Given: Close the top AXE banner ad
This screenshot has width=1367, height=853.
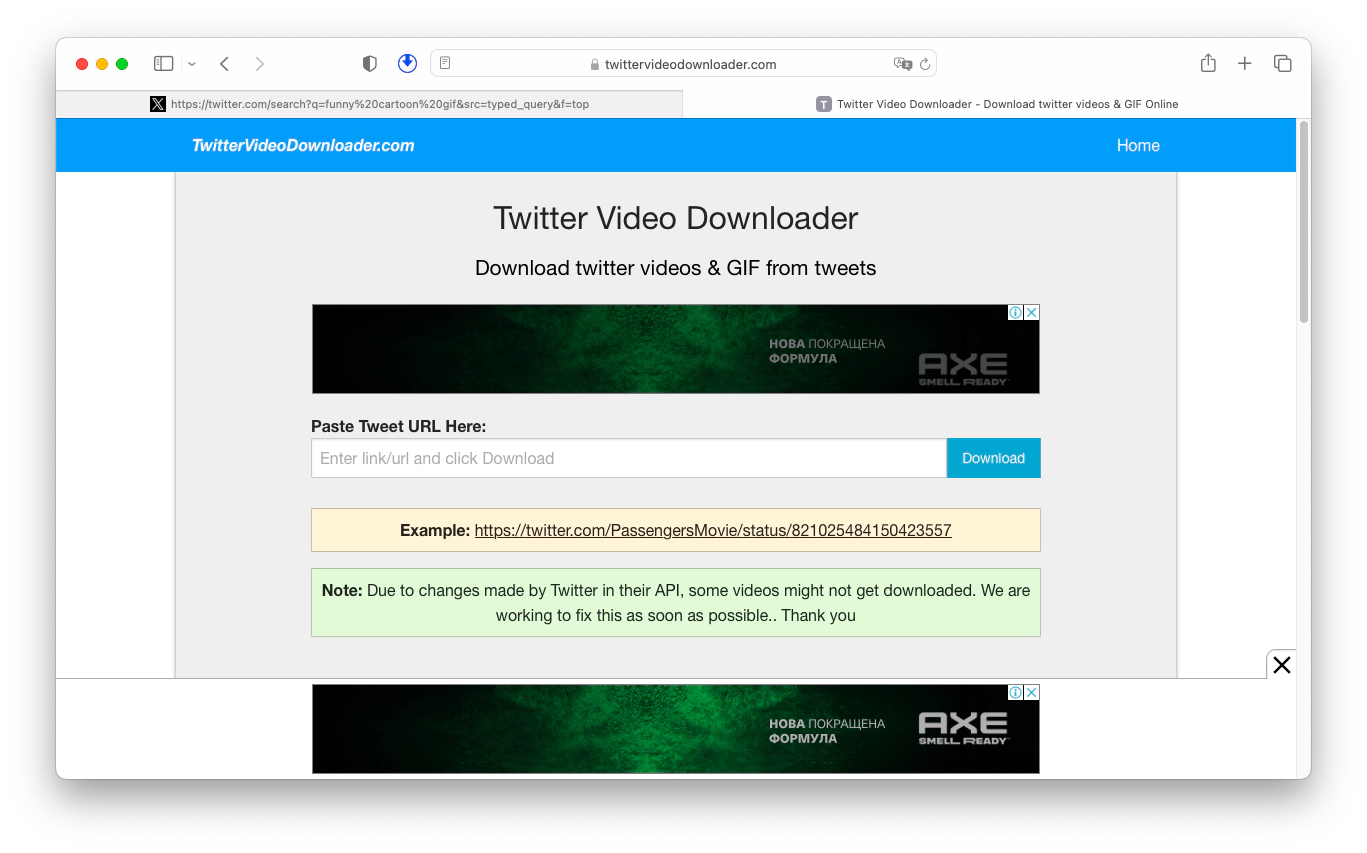Looking at the screenshot, I should click(x=1032, y=312).
